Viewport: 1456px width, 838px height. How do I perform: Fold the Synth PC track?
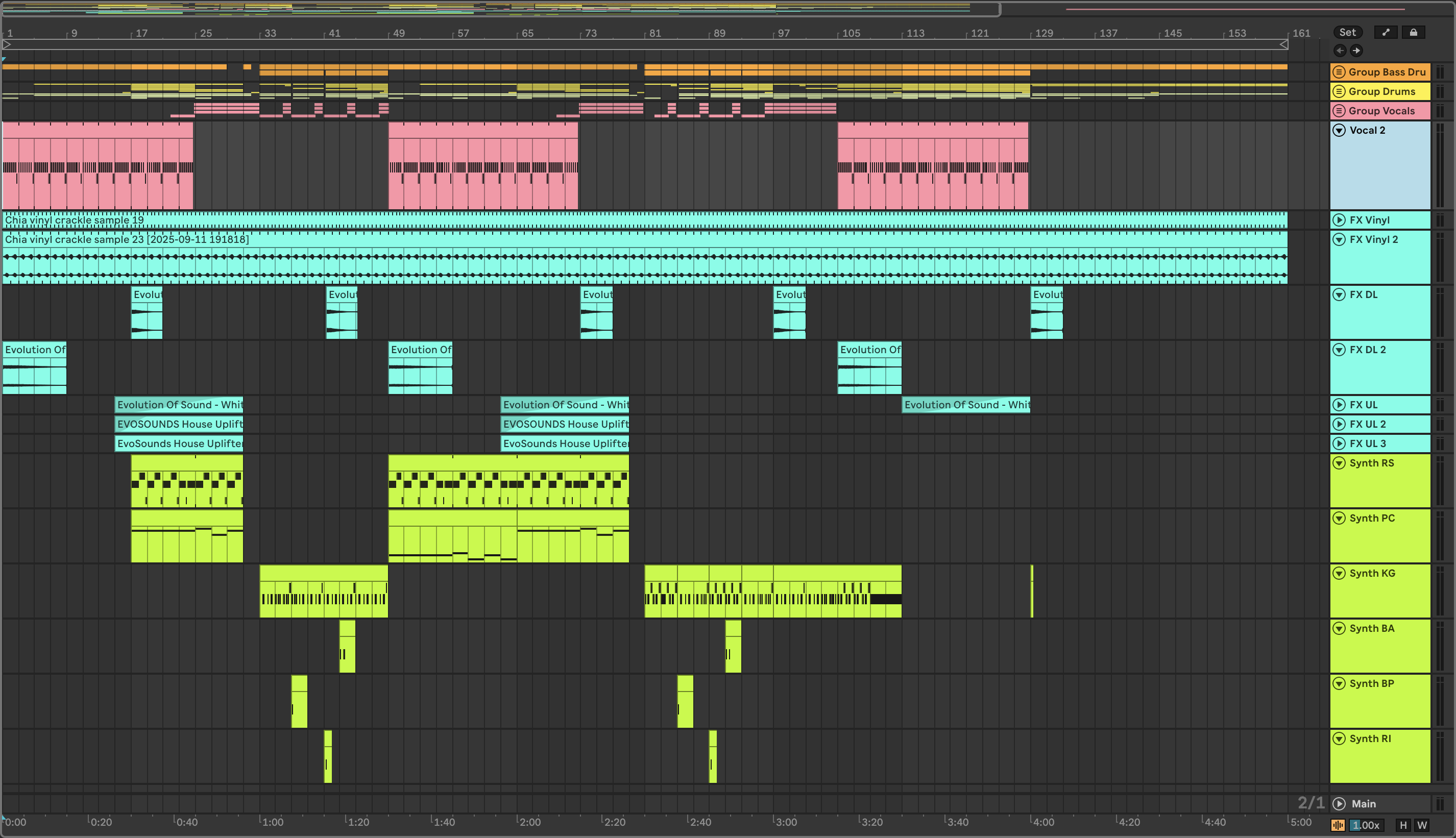(x=1339, y=519)
